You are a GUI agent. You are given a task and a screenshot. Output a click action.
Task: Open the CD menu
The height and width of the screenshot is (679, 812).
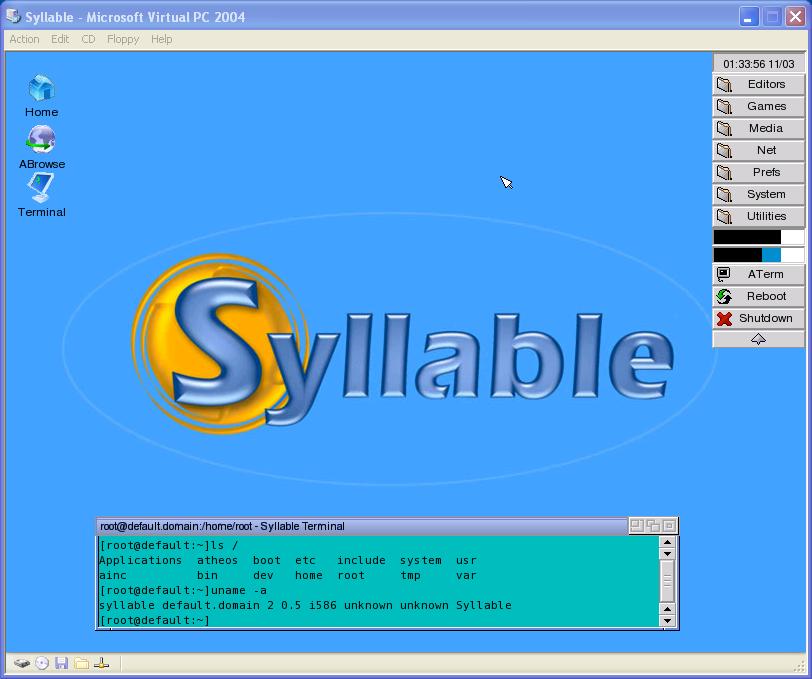pos(89,39)
